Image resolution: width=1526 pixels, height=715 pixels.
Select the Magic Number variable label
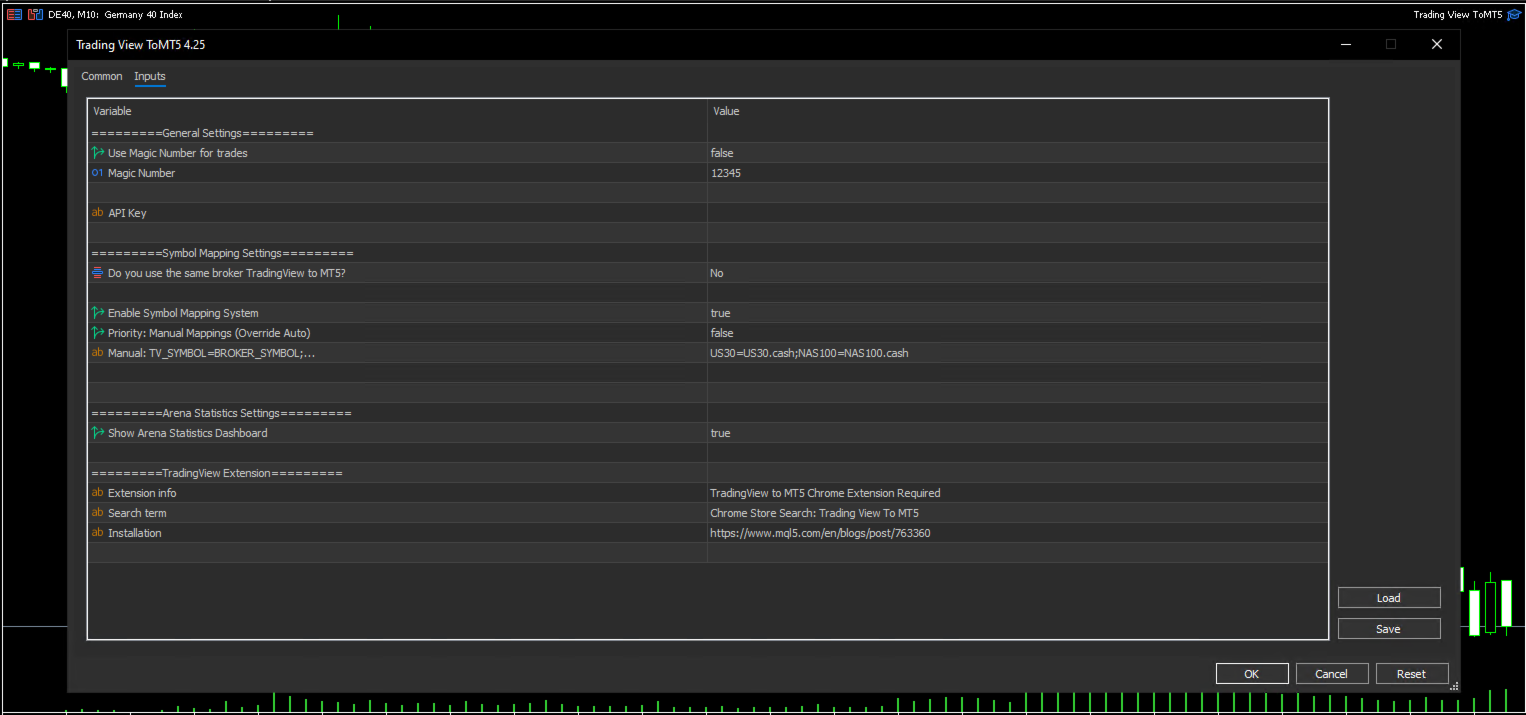point(141,173)
